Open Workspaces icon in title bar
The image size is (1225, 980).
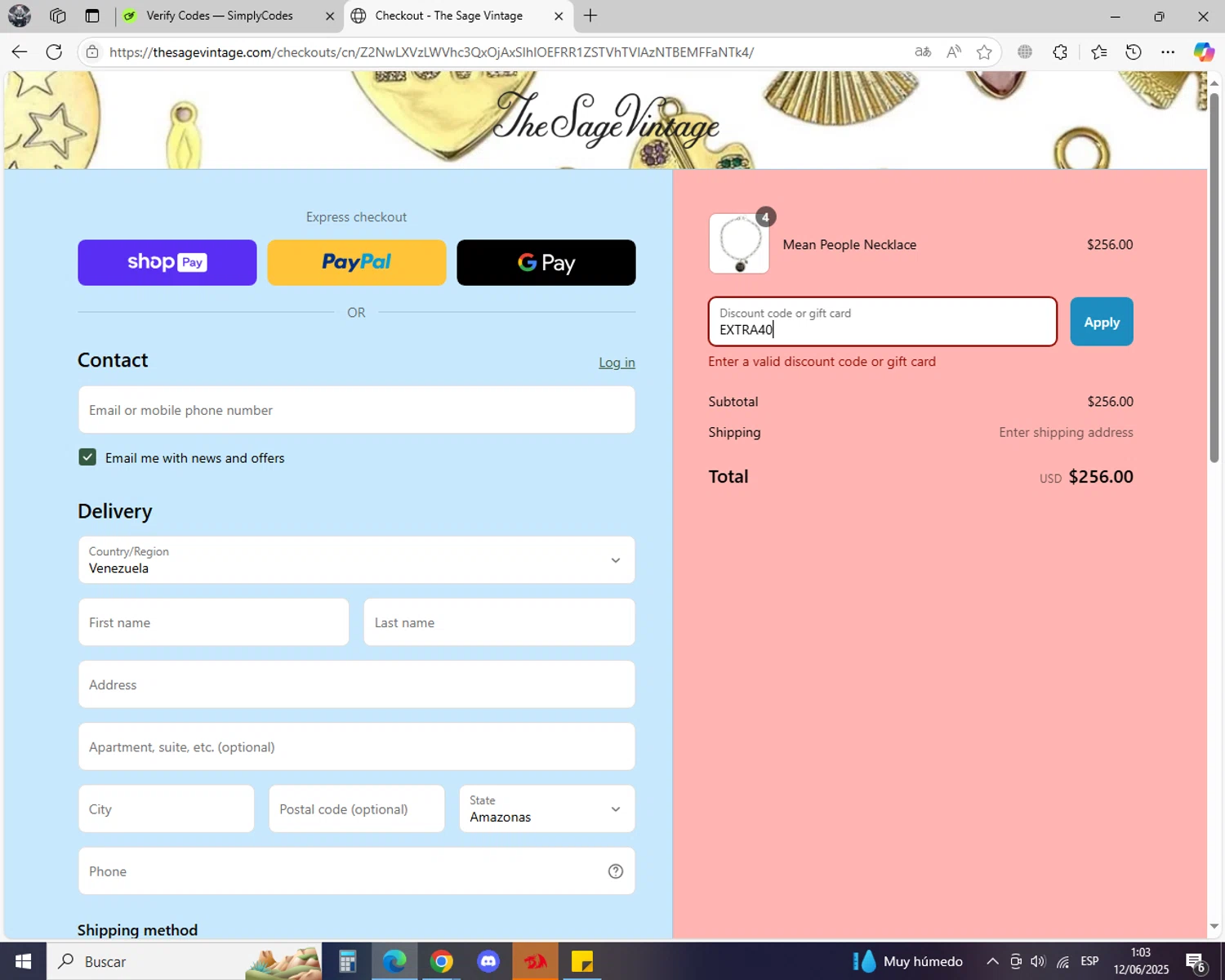pos(57,16)
